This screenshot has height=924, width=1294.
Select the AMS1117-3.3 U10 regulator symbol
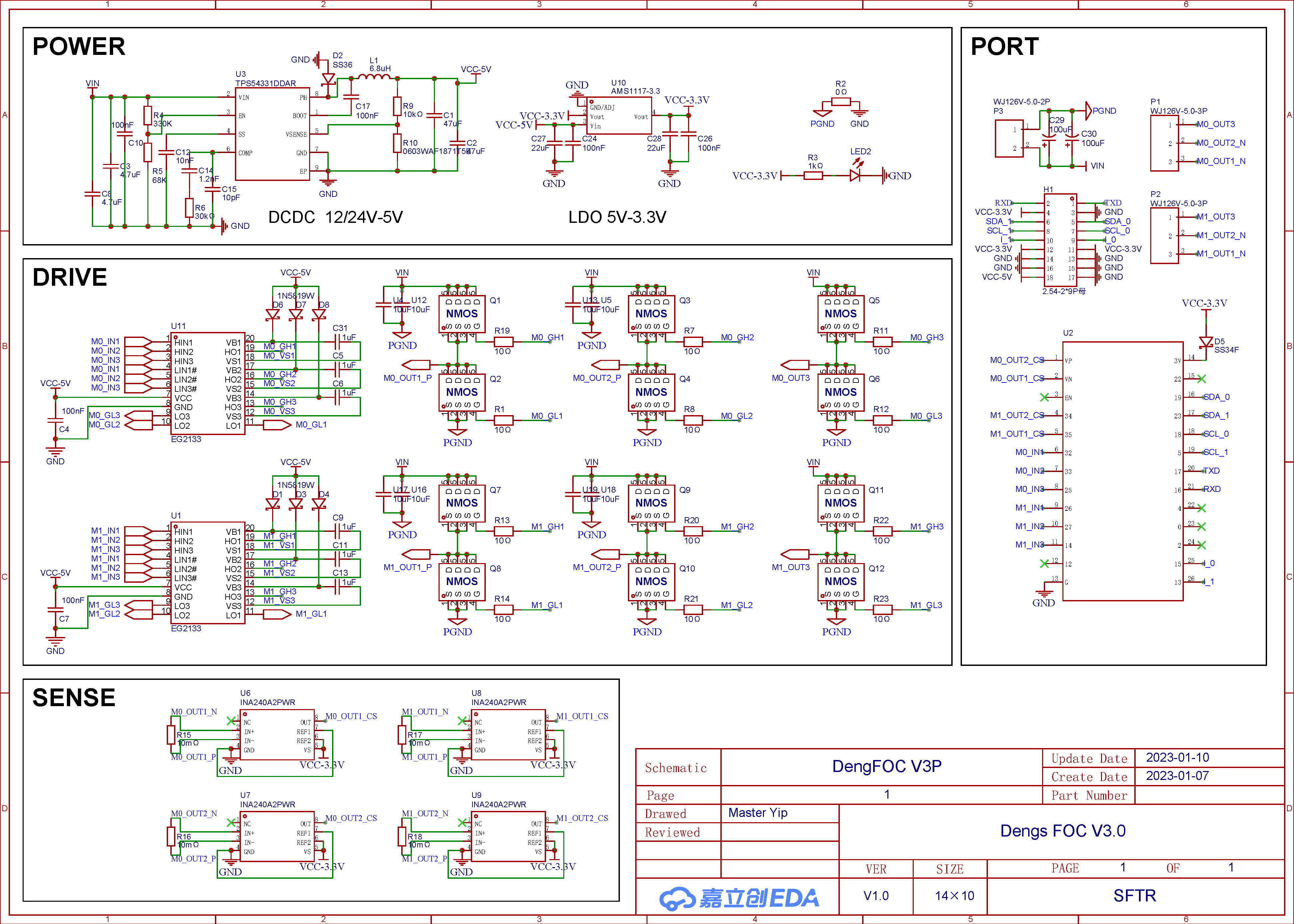tap(619, 116)
